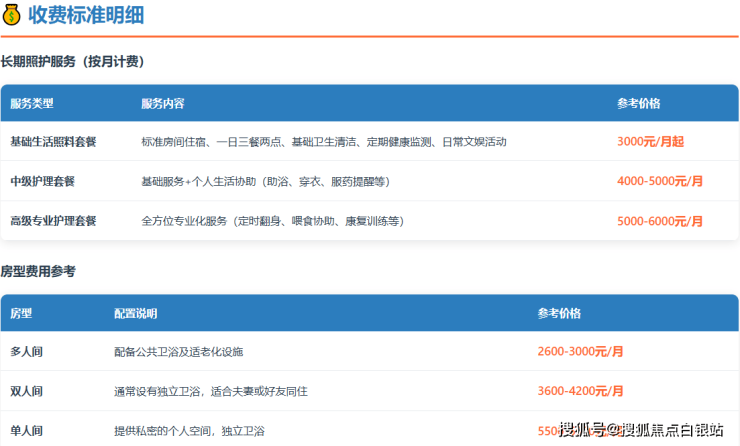Image resolution: width=740 pixels, height=446 pixels.
Task: Click the 房型费用参考 section title
Action: click(38, 271)
